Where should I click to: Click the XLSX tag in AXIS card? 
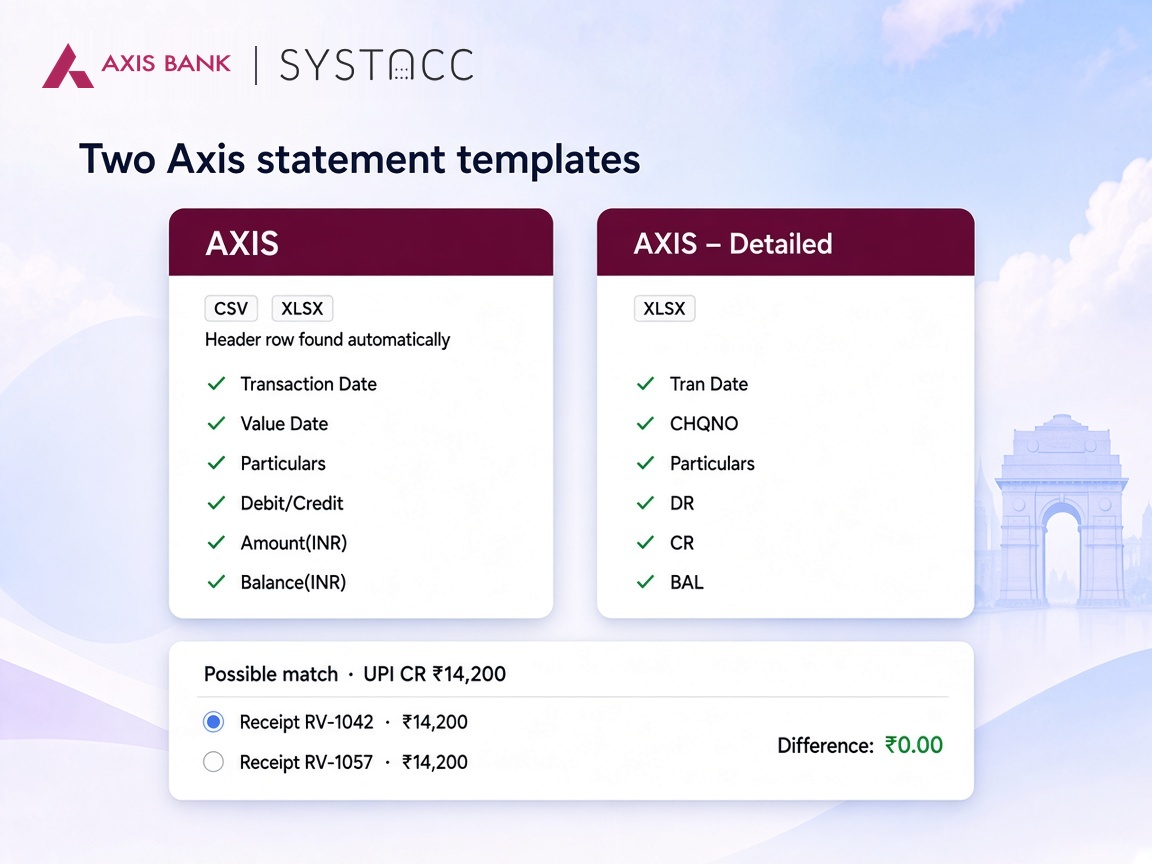(302, 309)
